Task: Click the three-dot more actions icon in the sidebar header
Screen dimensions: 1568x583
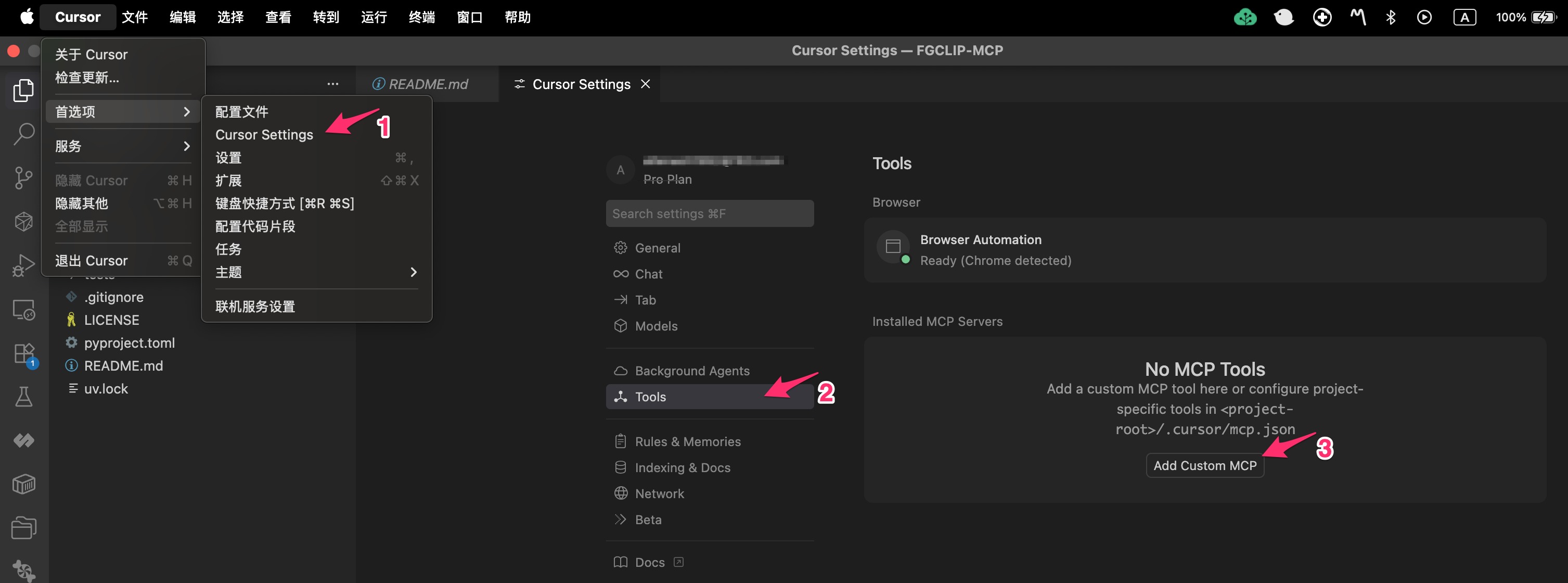Action: pyautogui.click(x=332, y=84)
